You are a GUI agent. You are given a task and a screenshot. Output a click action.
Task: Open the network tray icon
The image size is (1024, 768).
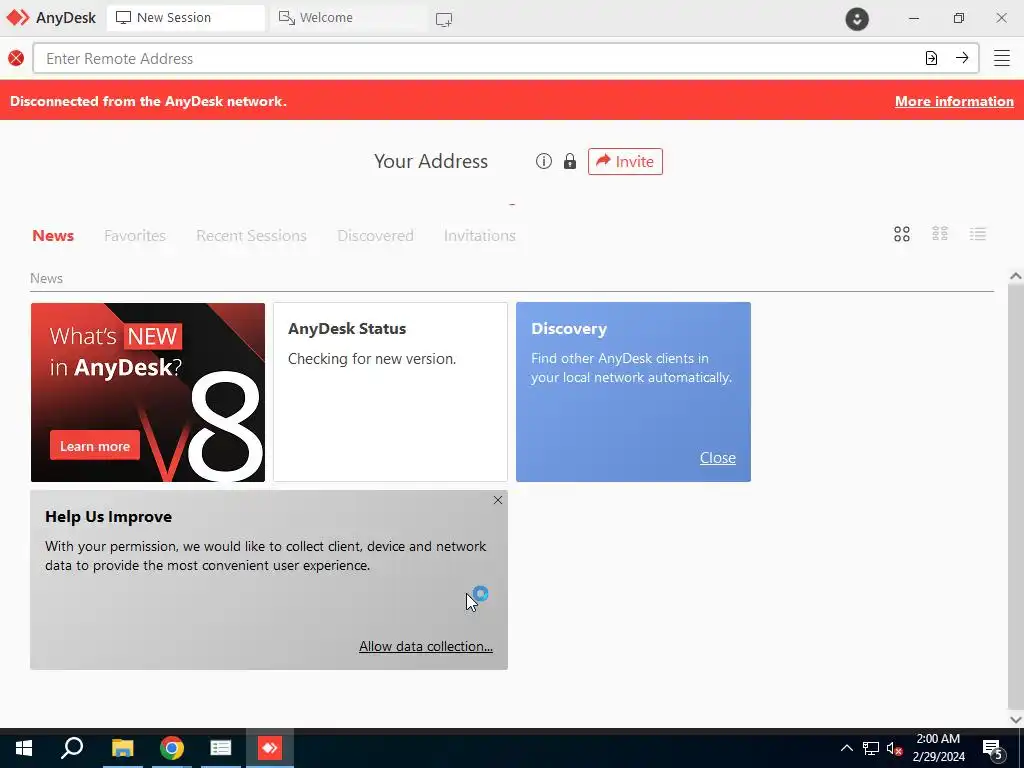click(x=871, y=748)
